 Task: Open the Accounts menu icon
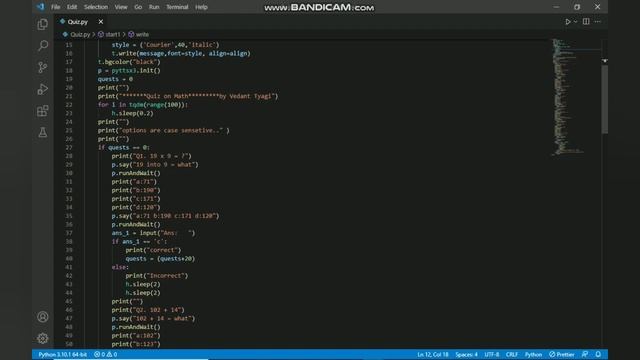42,317
